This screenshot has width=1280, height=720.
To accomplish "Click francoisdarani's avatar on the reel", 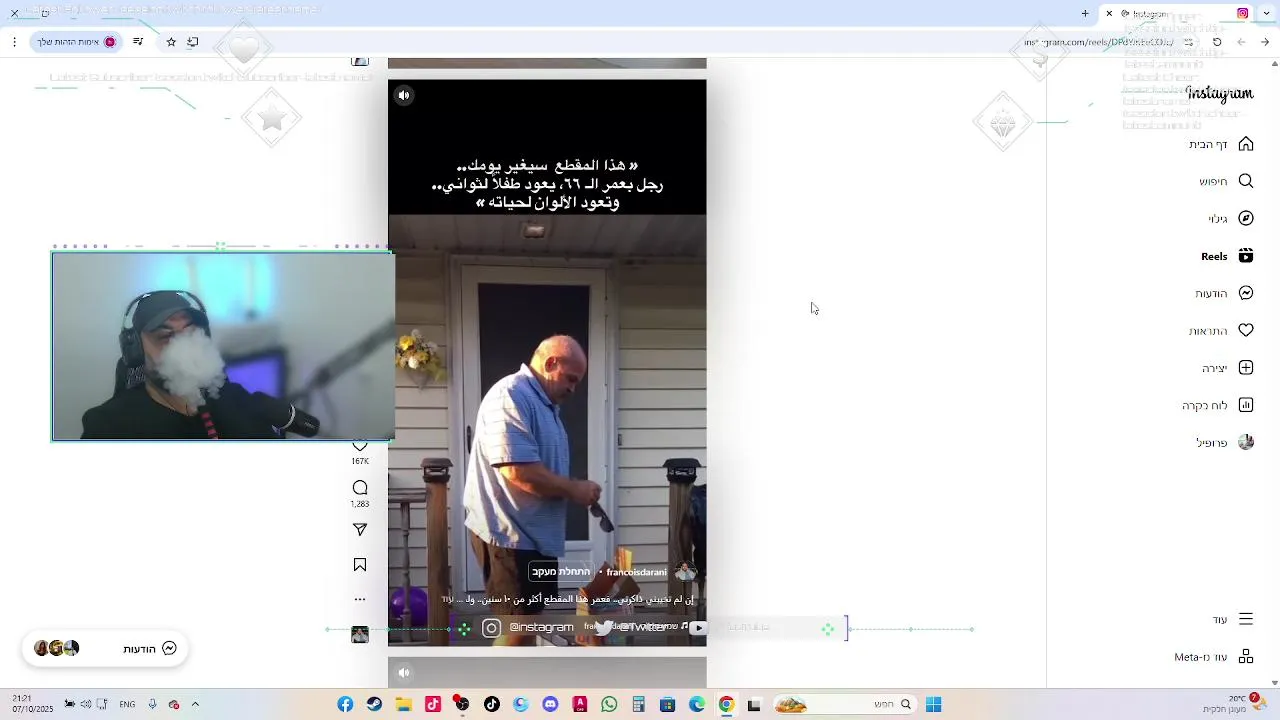I will pyautogui.click(x=685, y=572).
